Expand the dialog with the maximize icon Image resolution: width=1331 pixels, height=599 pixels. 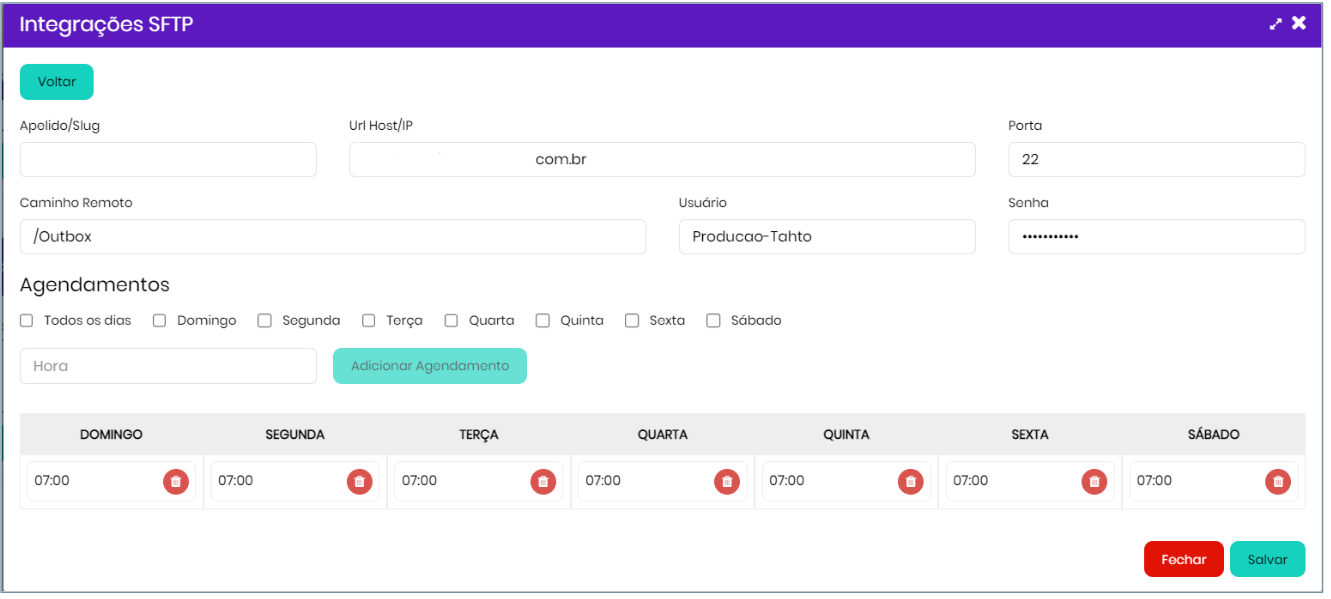(x=1275, y=24)
